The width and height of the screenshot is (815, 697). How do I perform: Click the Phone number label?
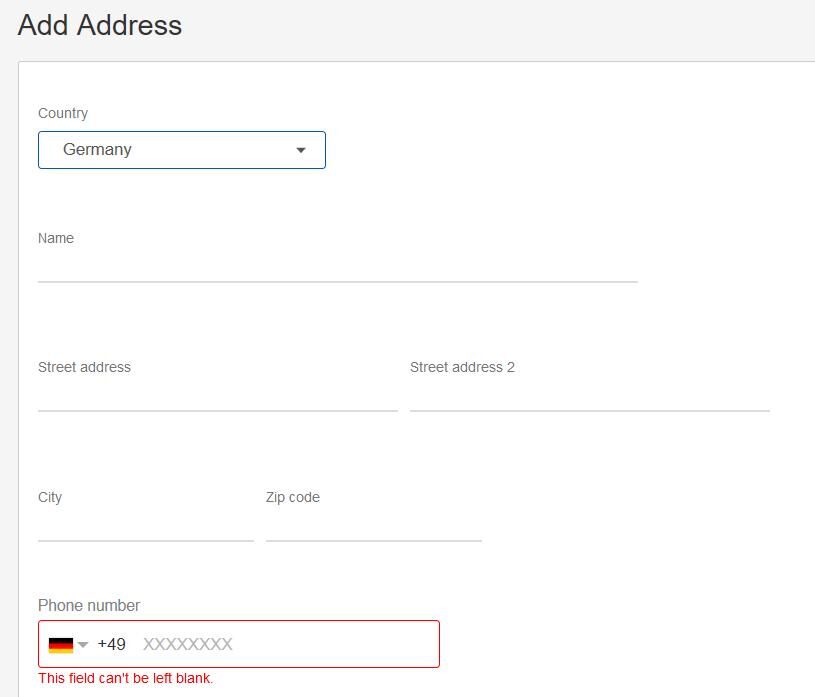(x=89, y=606)
